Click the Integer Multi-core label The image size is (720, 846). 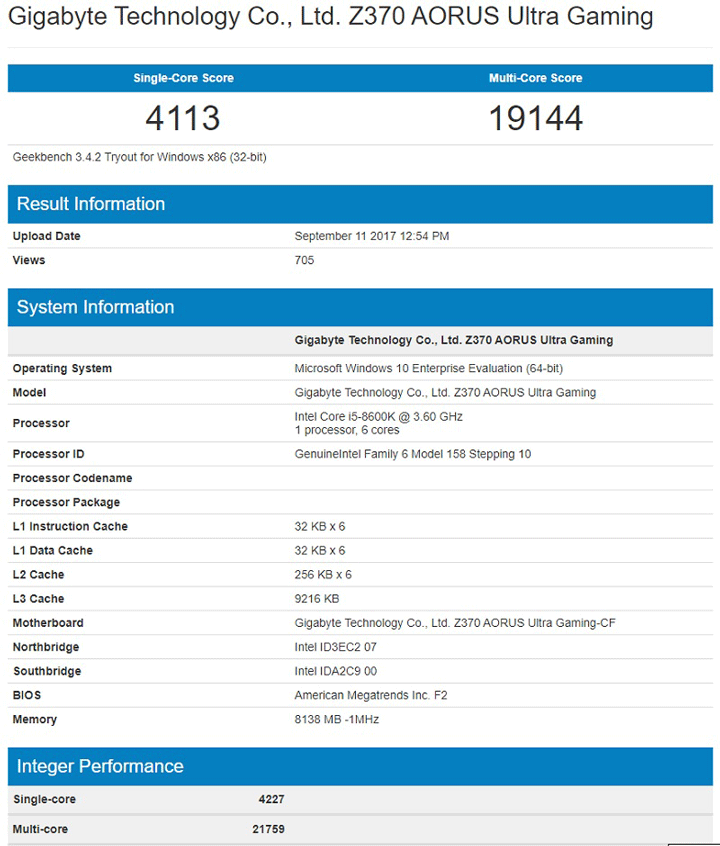pyautogui.click(x=40, y=829)
